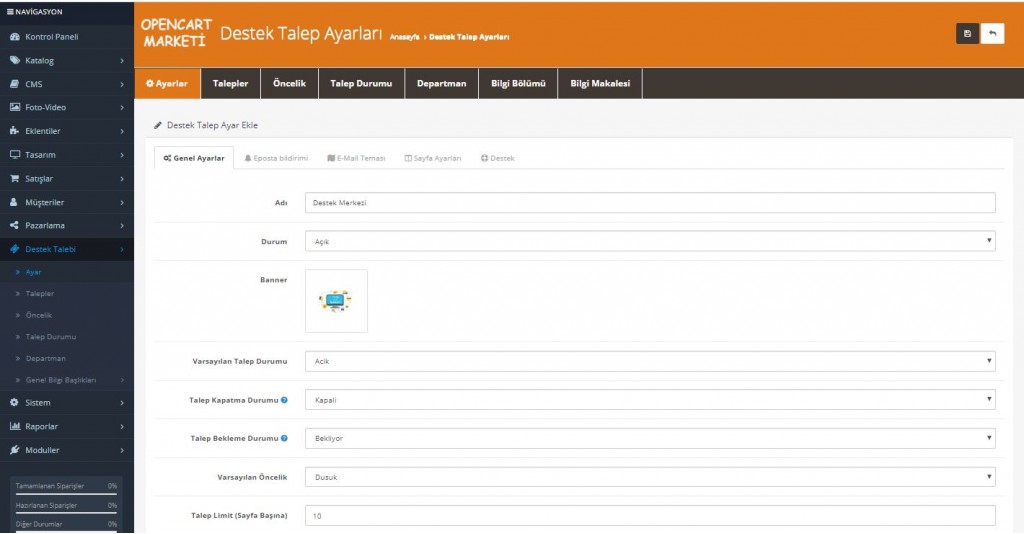Click the help icon beside Talep Kapatma Durumu
This screenshot has width=1024, height=534.
pos(284,400)
